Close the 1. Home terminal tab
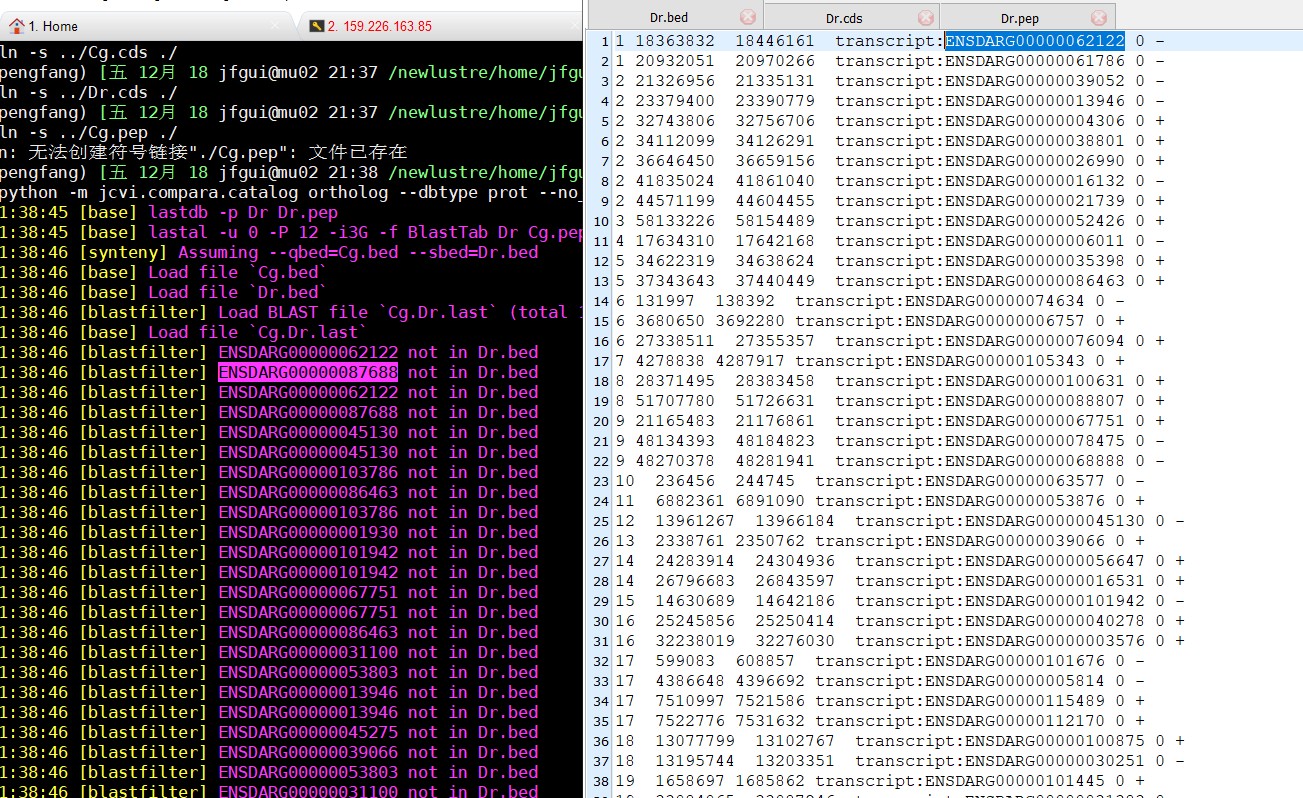The image size is (1303, 798). pyautogui.click(x=276, y=26)
